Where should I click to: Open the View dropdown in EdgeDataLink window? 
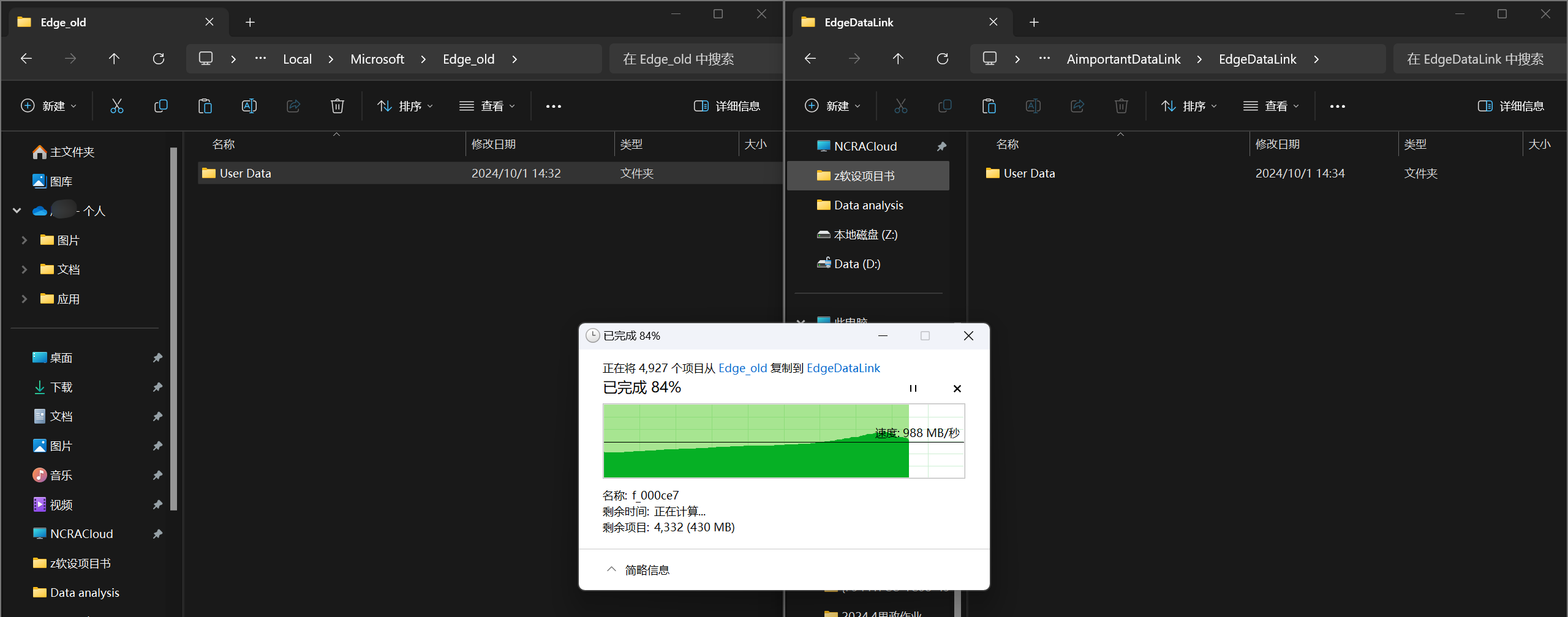pyautogui.click(x=1271, y=107)
